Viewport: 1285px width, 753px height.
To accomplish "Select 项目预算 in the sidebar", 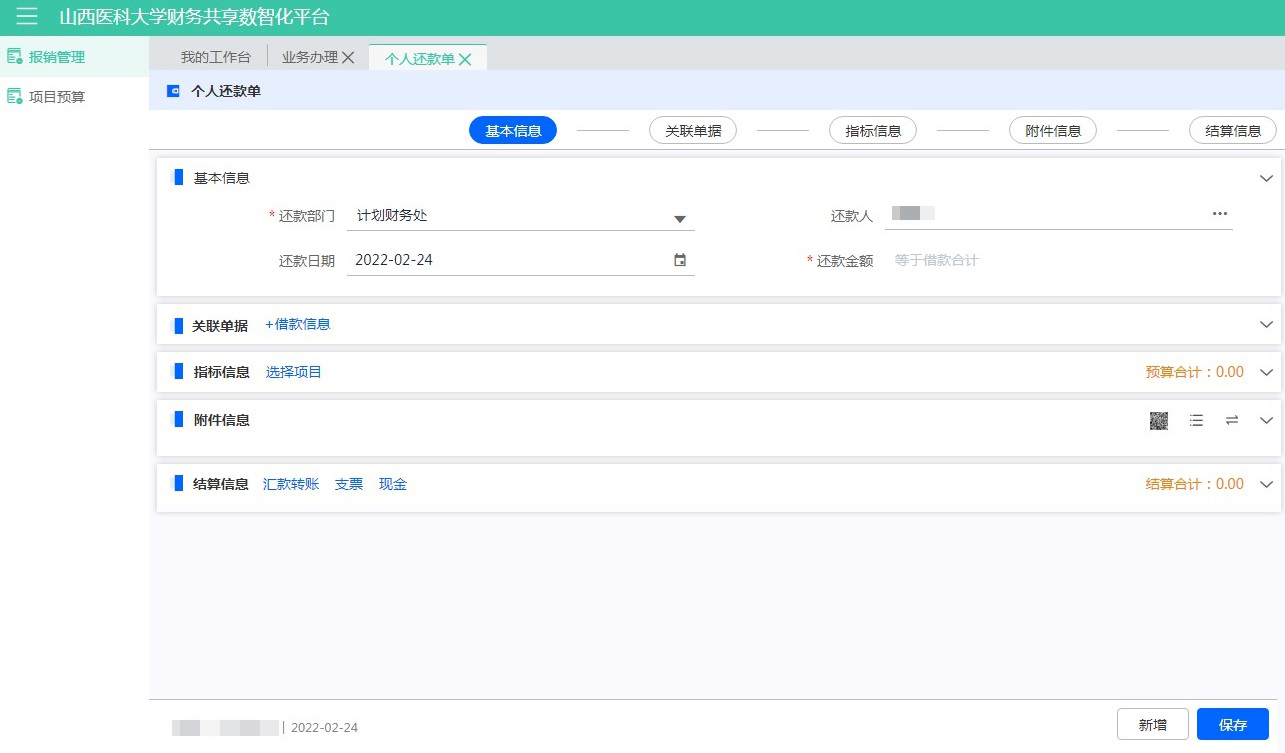I will tap(57, 97).
